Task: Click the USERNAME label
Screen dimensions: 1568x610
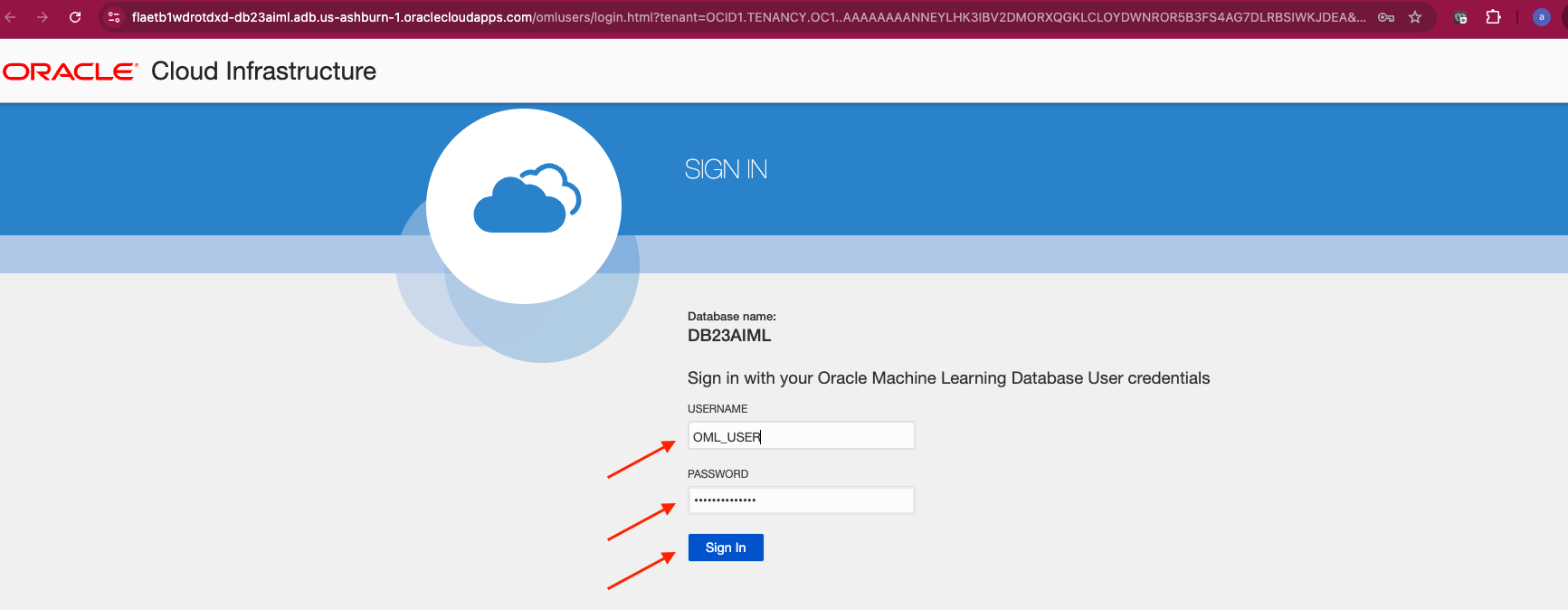Action: click(717, 409)
